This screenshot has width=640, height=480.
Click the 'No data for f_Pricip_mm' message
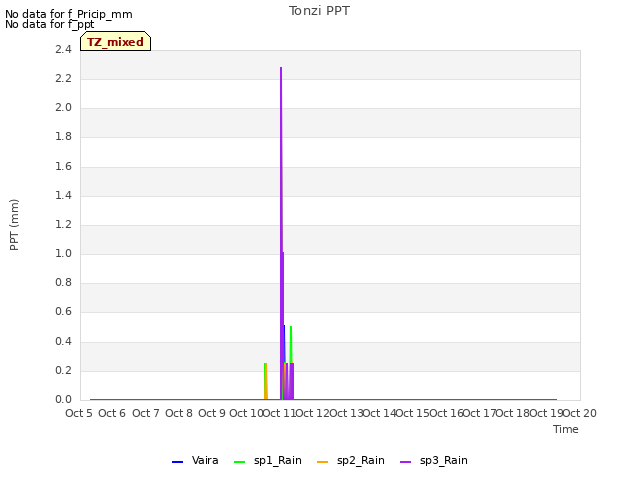(x=69, y=14)
